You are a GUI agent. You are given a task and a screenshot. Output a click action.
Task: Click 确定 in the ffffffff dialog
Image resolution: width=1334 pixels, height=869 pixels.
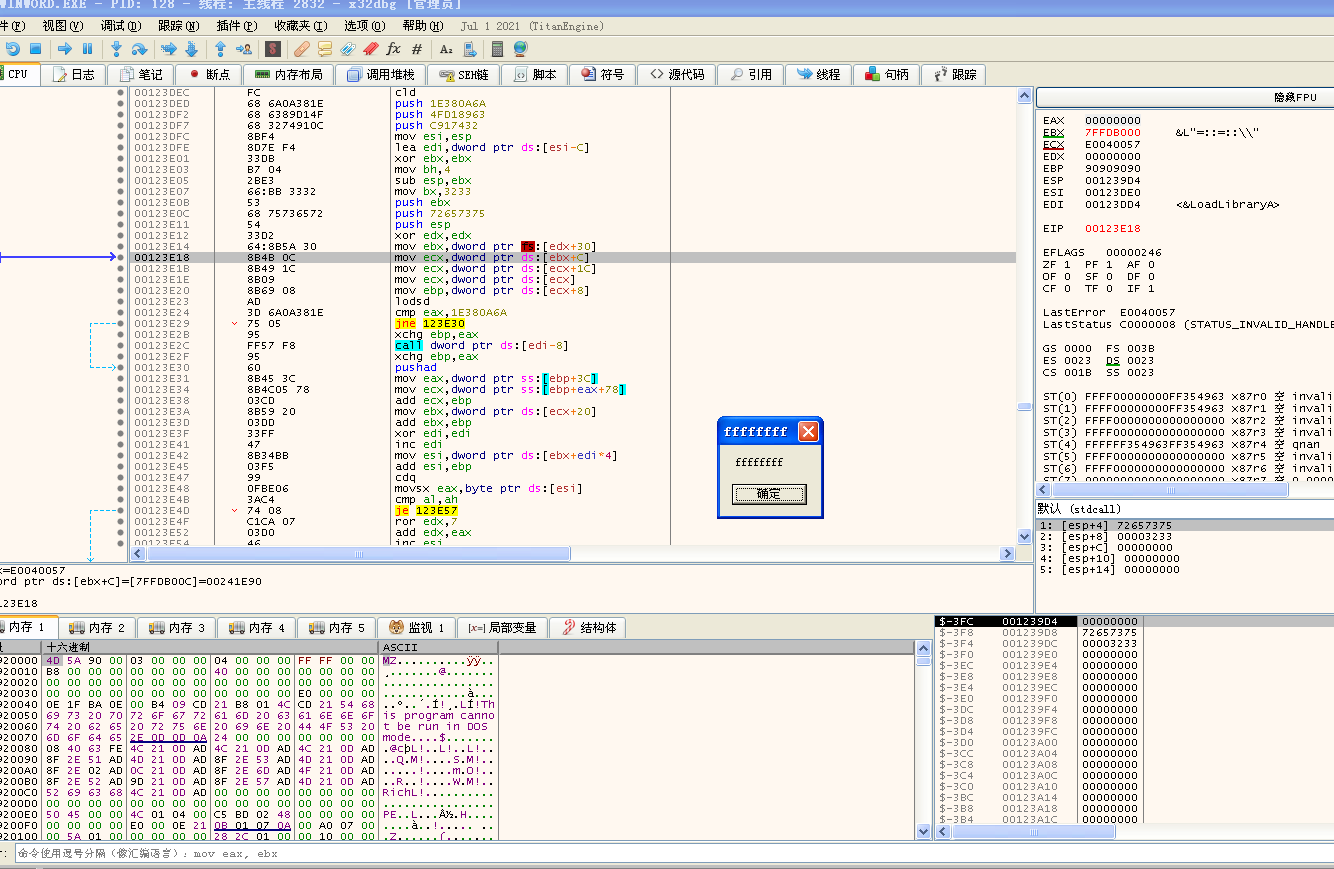tap(769, 494)
